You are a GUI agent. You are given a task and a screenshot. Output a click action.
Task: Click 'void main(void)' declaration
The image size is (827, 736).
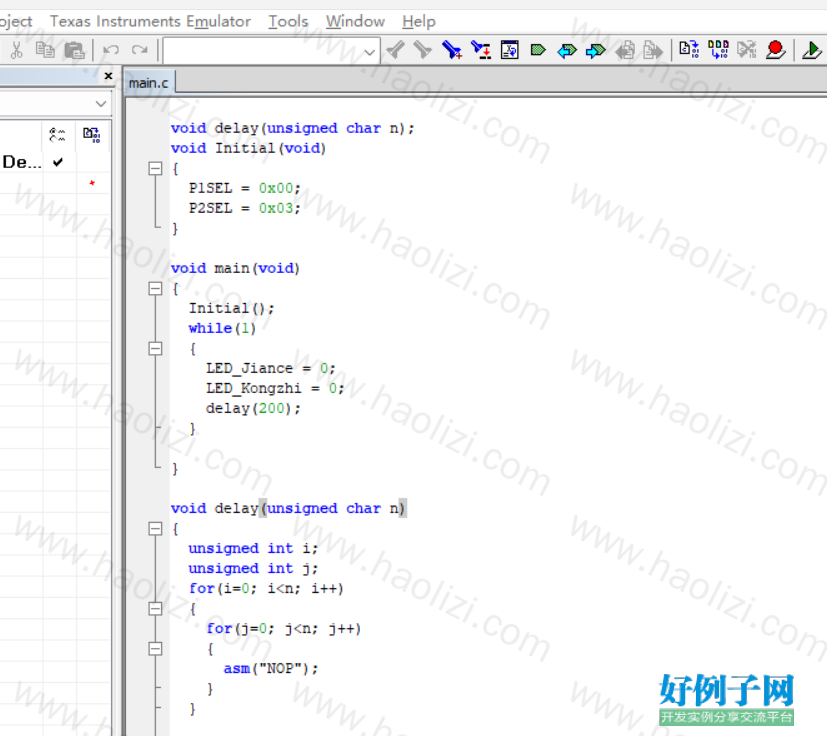point(235,269)
